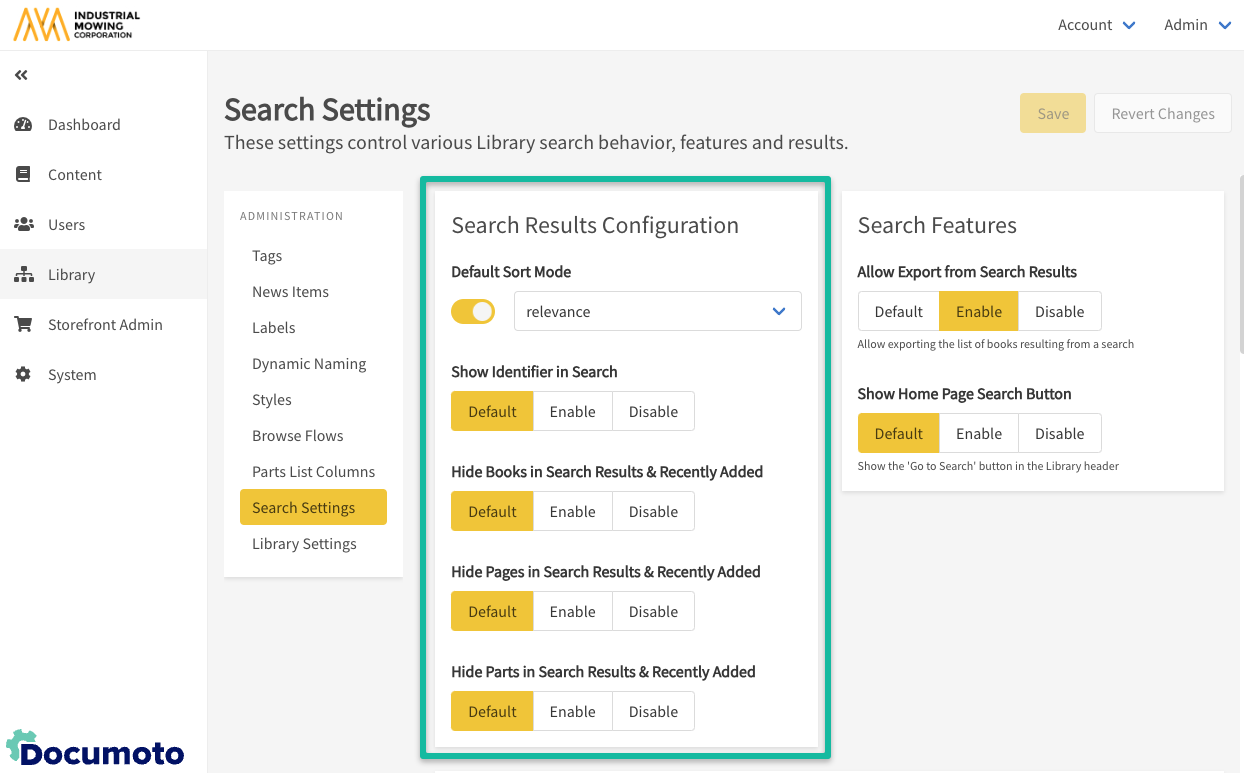
Task: Go to Library Settings in administration menu
Action: coord(304,544)
